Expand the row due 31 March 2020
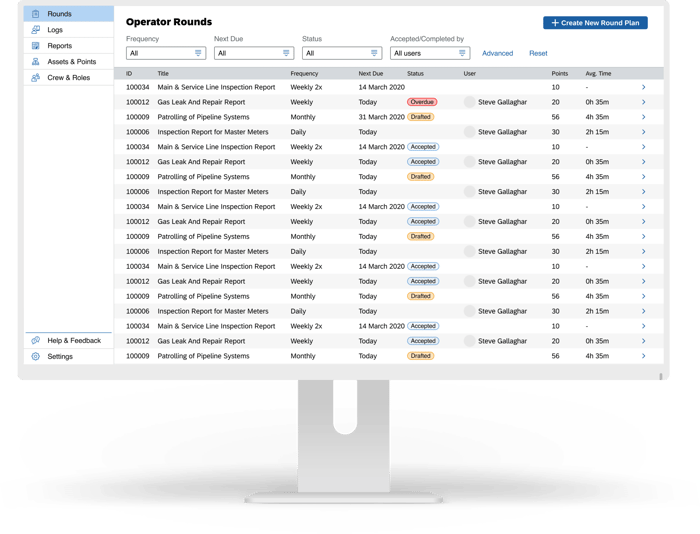This screenshot has height=534, width=700. [x=643, y=117]
